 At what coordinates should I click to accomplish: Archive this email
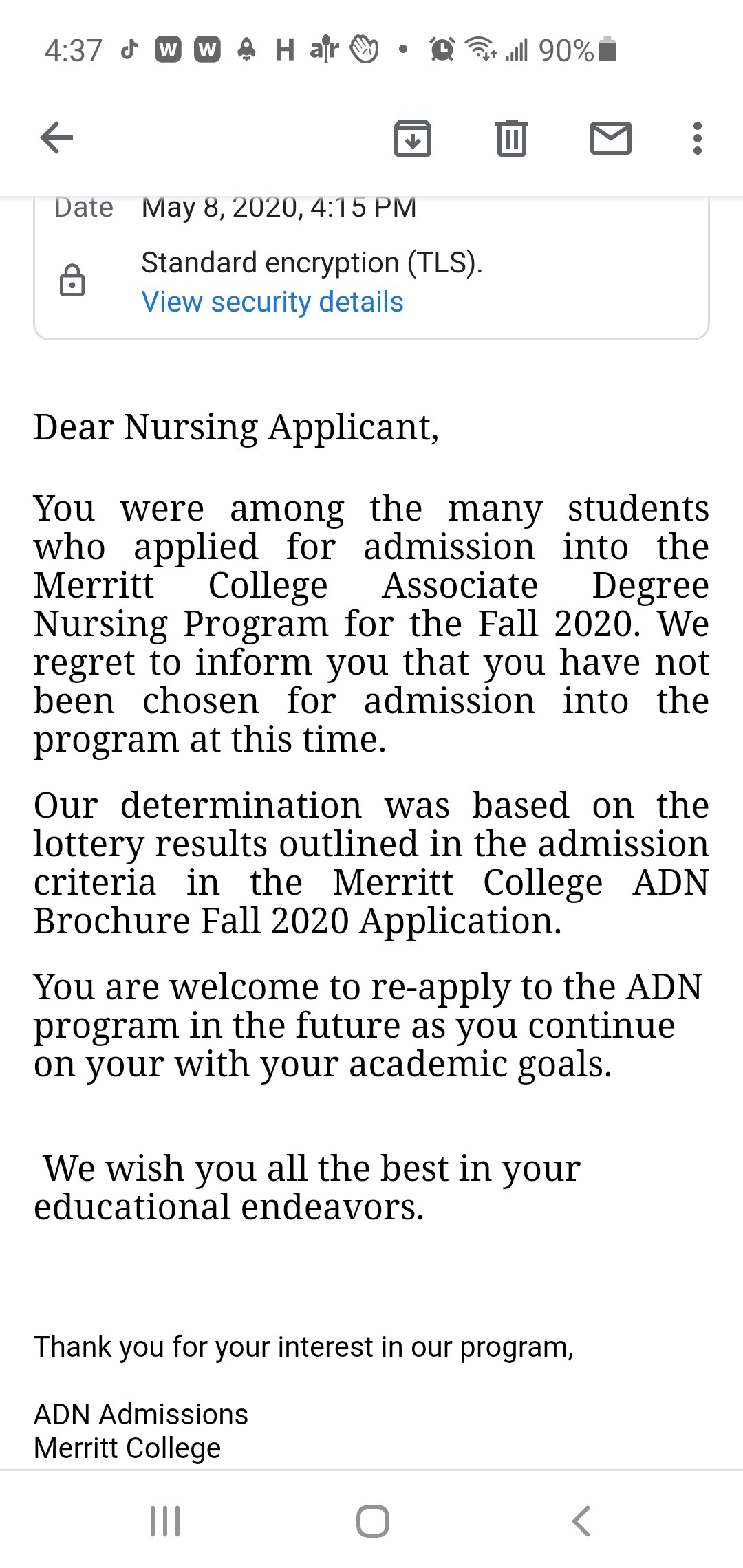(412, 138)
